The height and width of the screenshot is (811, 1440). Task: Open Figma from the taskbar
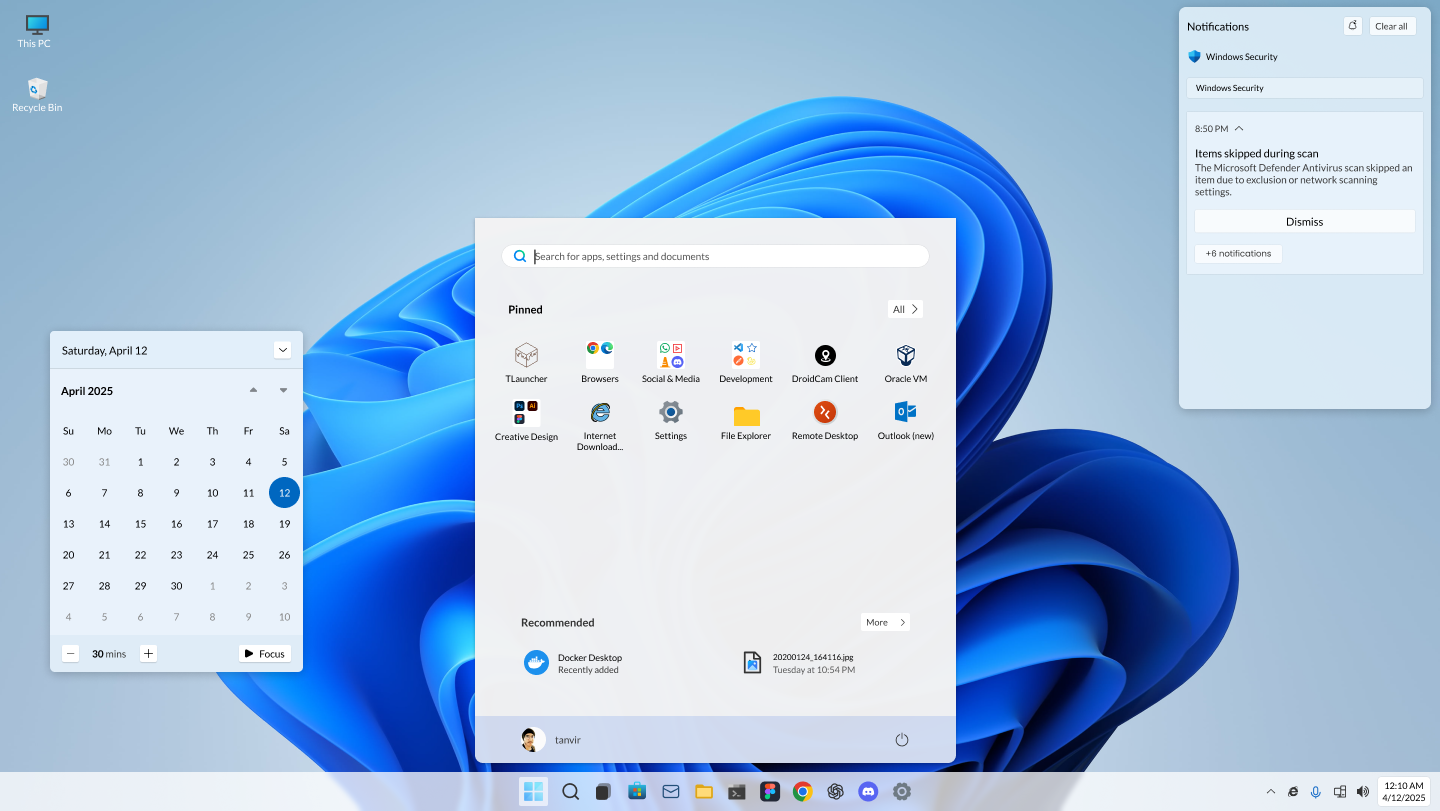[770, 791]
